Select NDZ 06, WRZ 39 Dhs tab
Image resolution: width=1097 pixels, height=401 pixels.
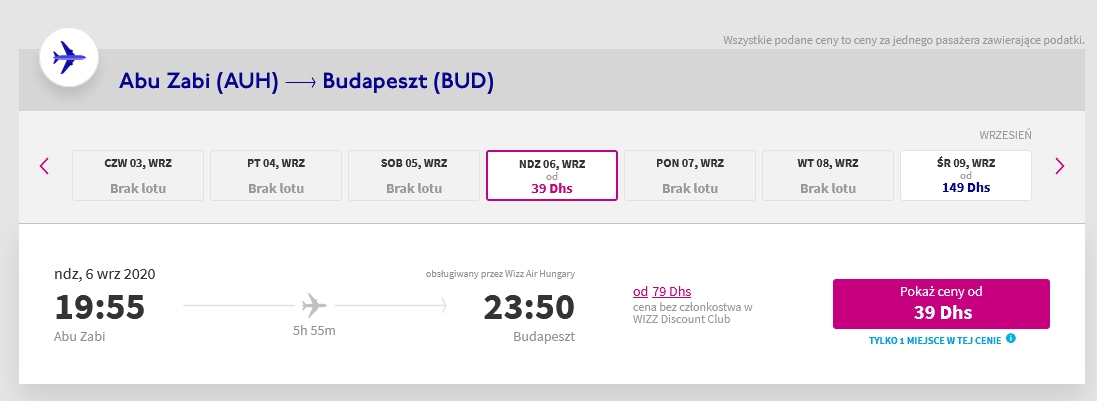point(552,176)
